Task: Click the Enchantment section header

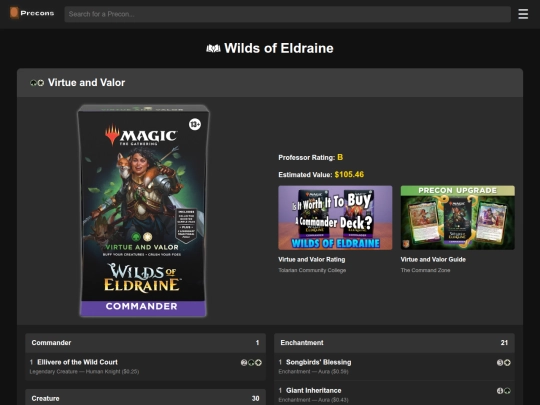Action: (x=394, y=343)
